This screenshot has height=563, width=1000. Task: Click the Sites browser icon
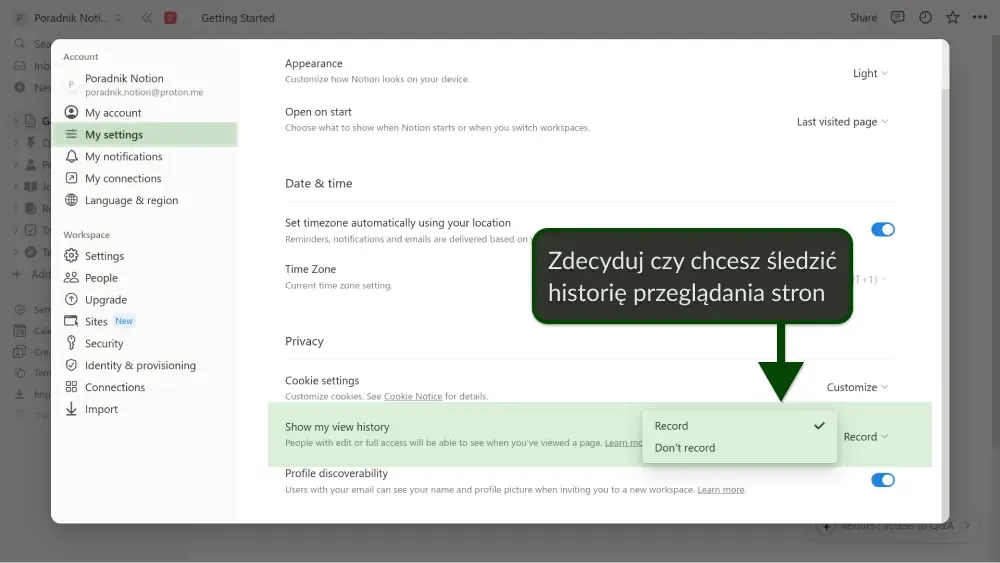click(71, 321)
